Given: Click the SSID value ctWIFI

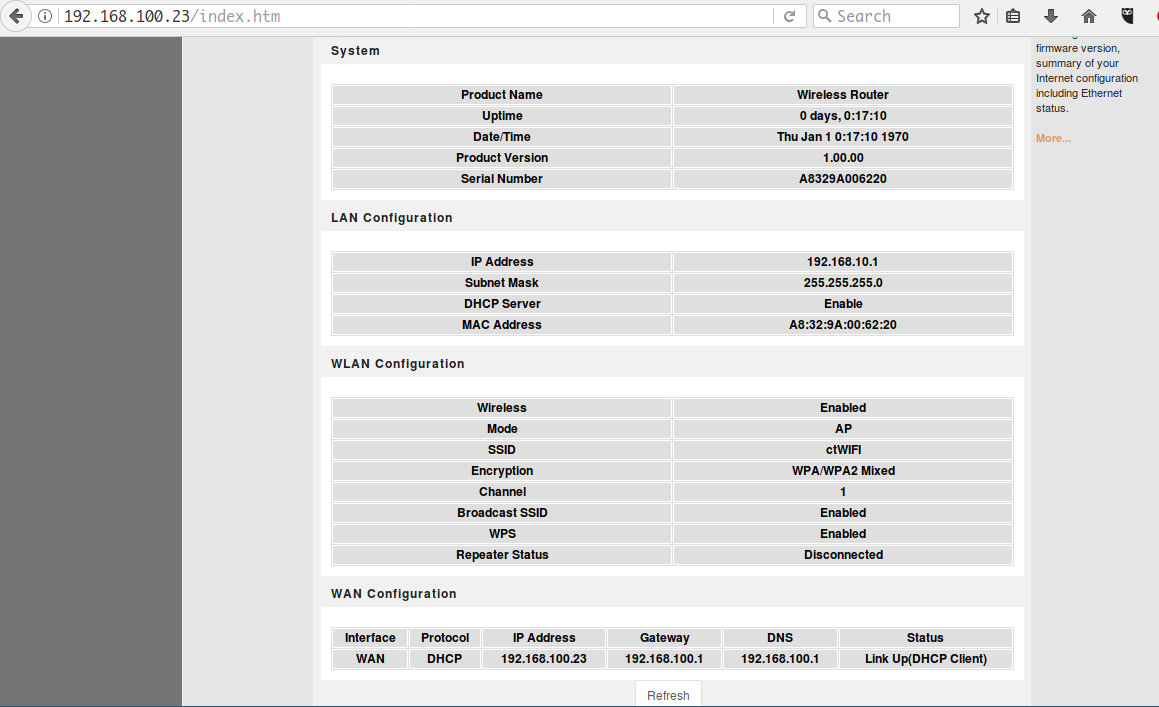Looking at the screenshot, I should click(x=842, y=450).
